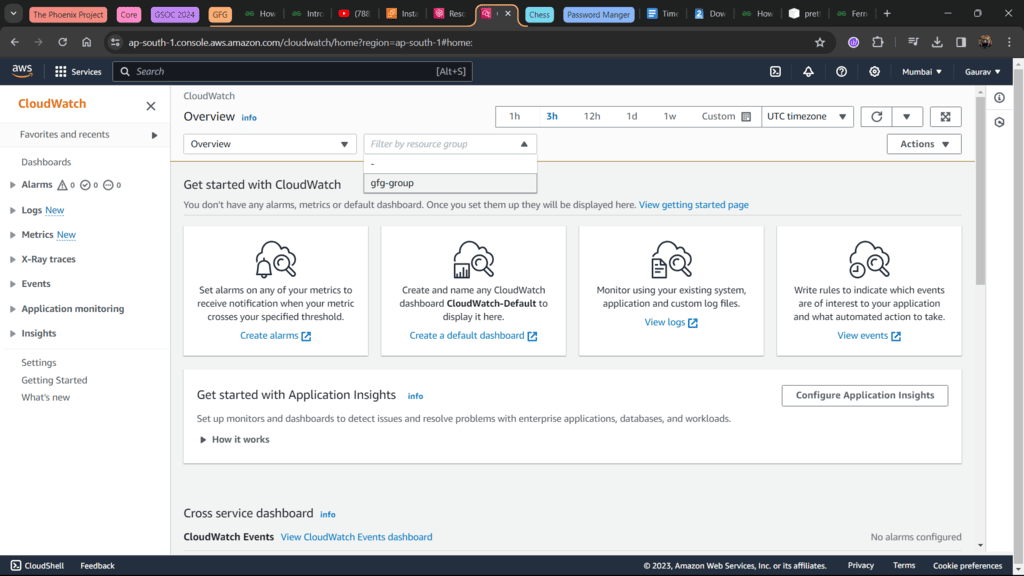Open the refresh interval dropdown arrow
Image resolution: width=1024 pixels, height=576 pixels.
(906, 116)
